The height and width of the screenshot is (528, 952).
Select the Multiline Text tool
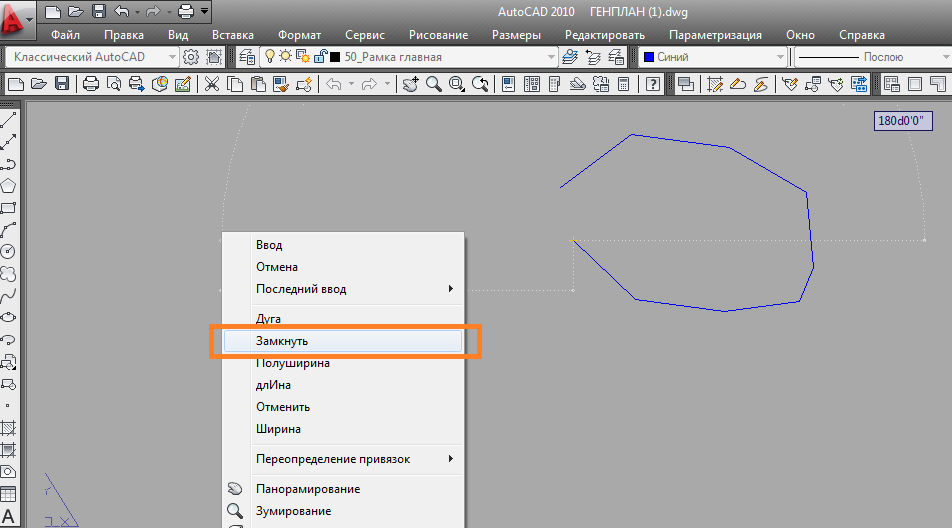(x=8, y=516)
